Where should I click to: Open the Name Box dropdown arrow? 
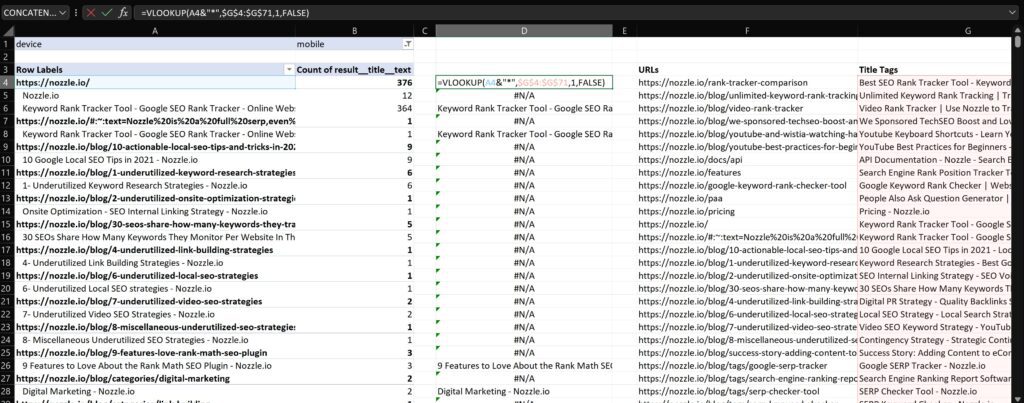[63, 12]
